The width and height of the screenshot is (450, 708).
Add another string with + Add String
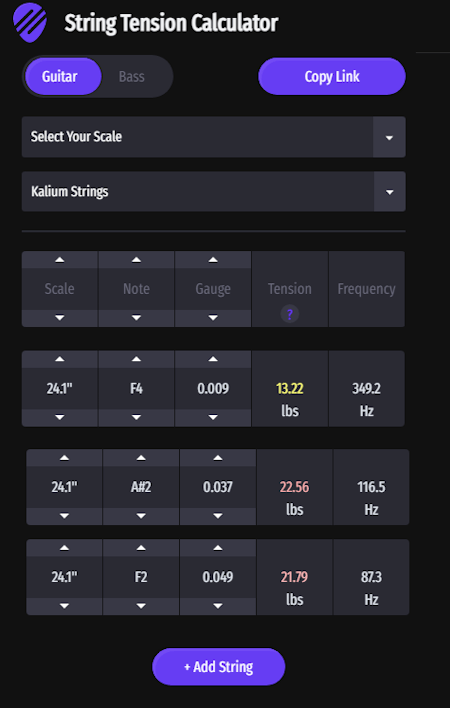coord(218,666)
